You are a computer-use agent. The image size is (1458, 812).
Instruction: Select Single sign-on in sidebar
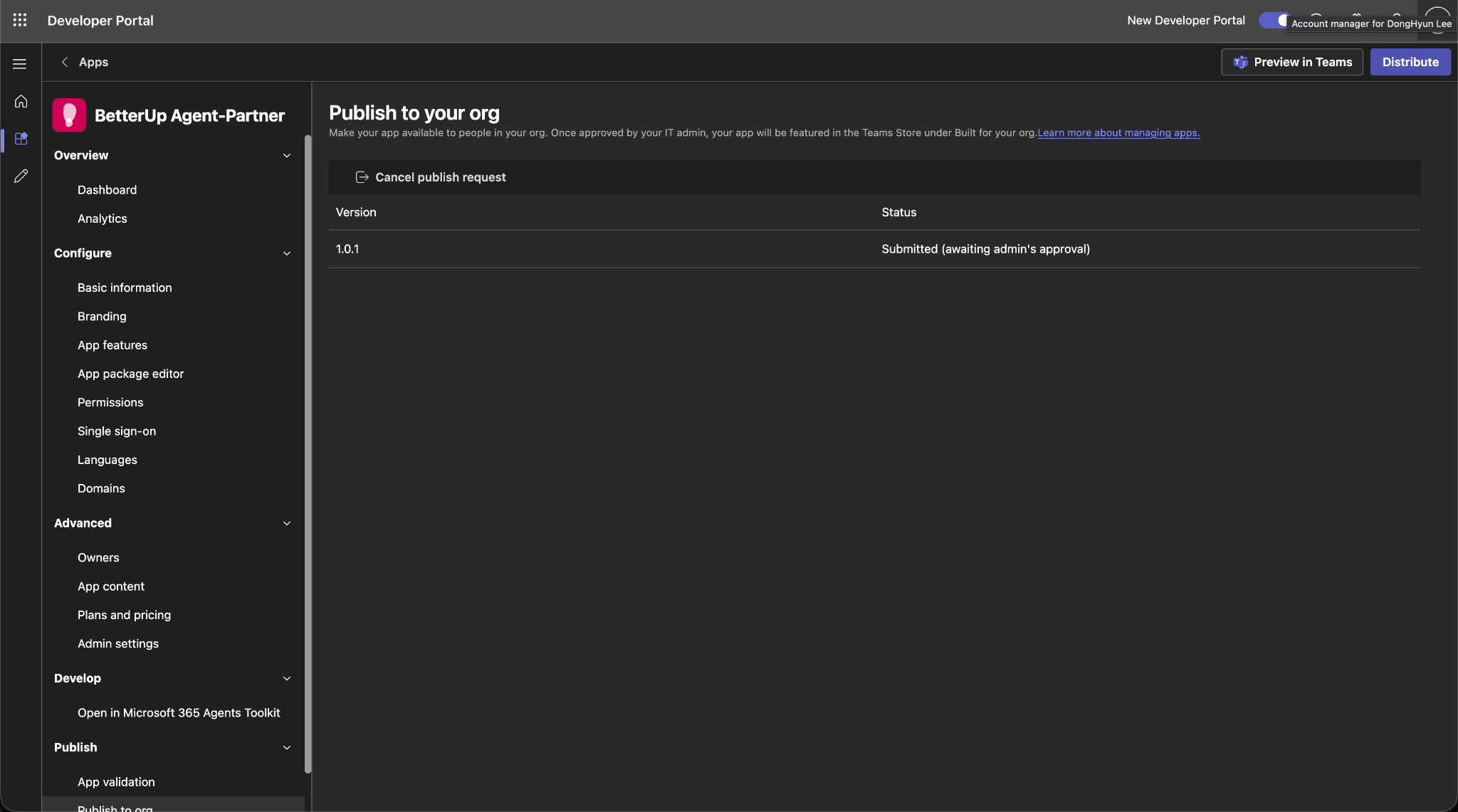(x=117, y=431)
